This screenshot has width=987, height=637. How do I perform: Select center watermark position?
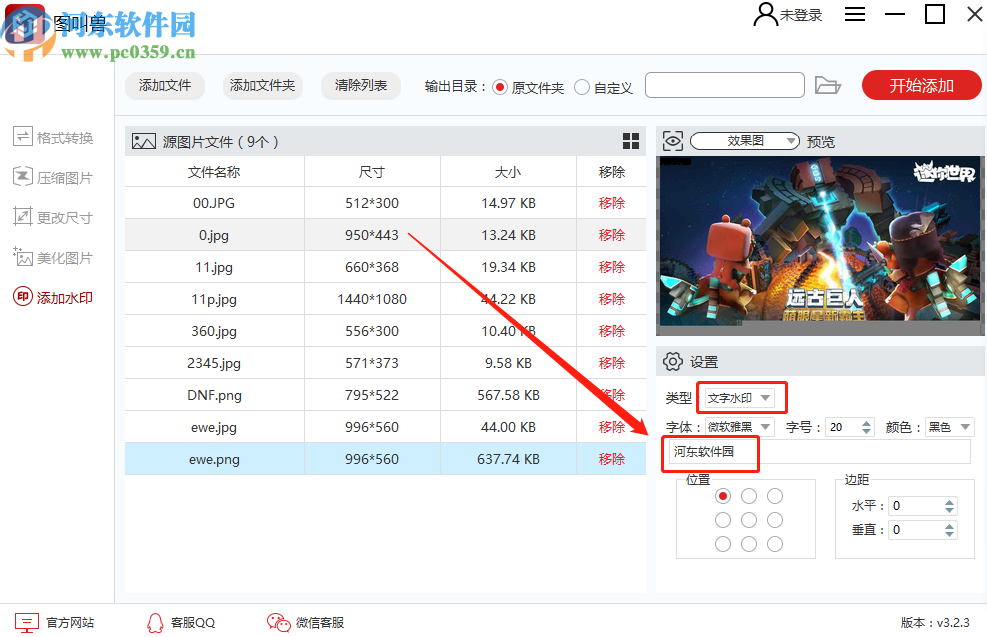[x=749, y=520]
